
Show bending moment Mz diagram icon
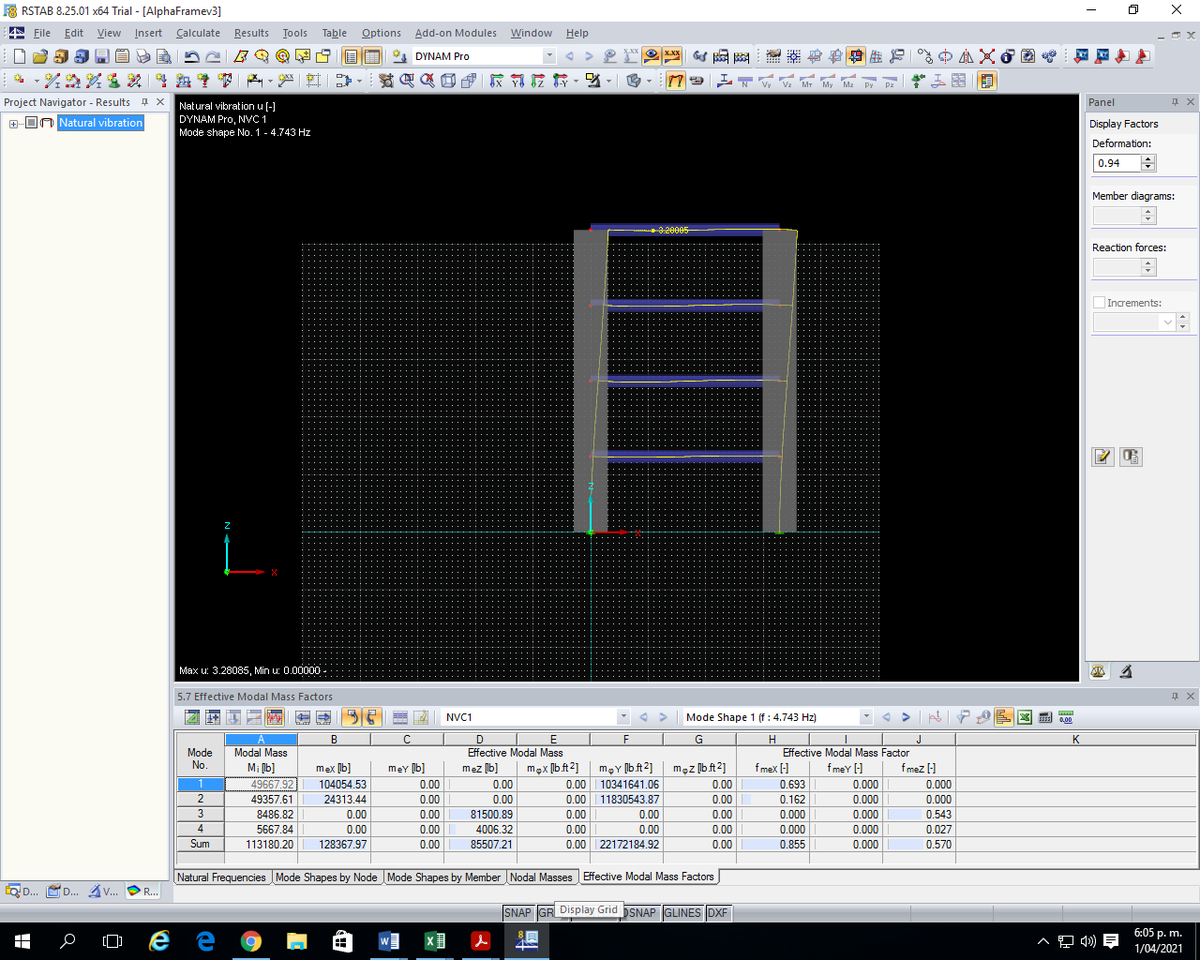coord(848,80)
